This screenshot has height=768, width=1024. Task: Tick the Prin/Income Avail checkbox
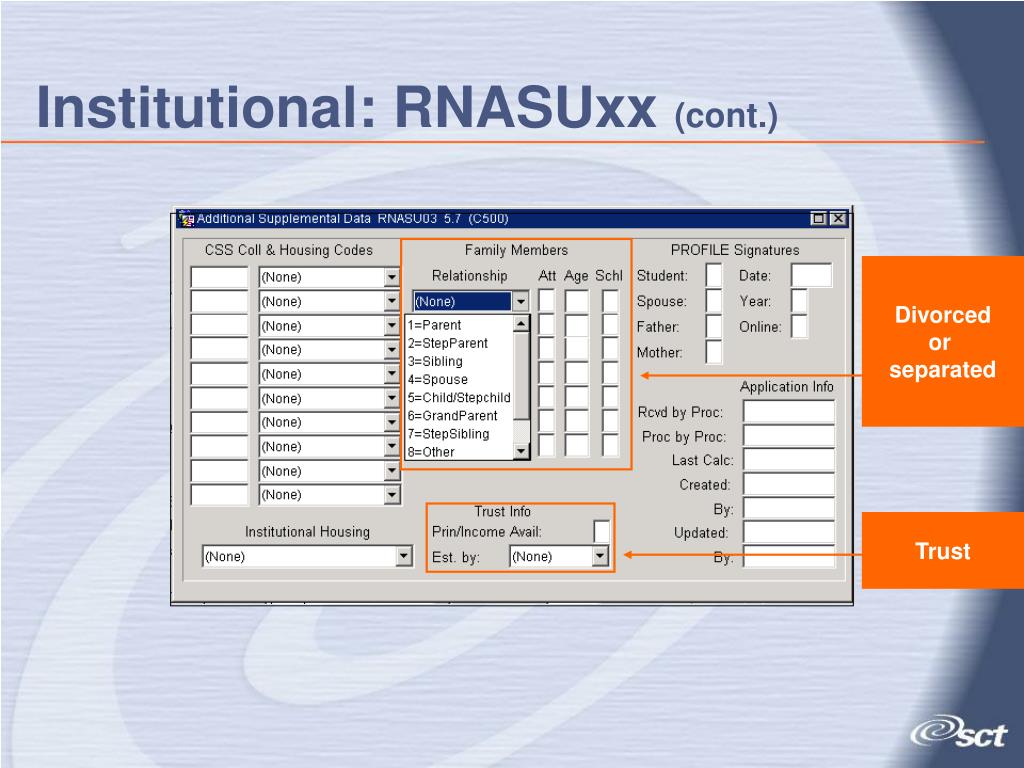pos(601,532)
